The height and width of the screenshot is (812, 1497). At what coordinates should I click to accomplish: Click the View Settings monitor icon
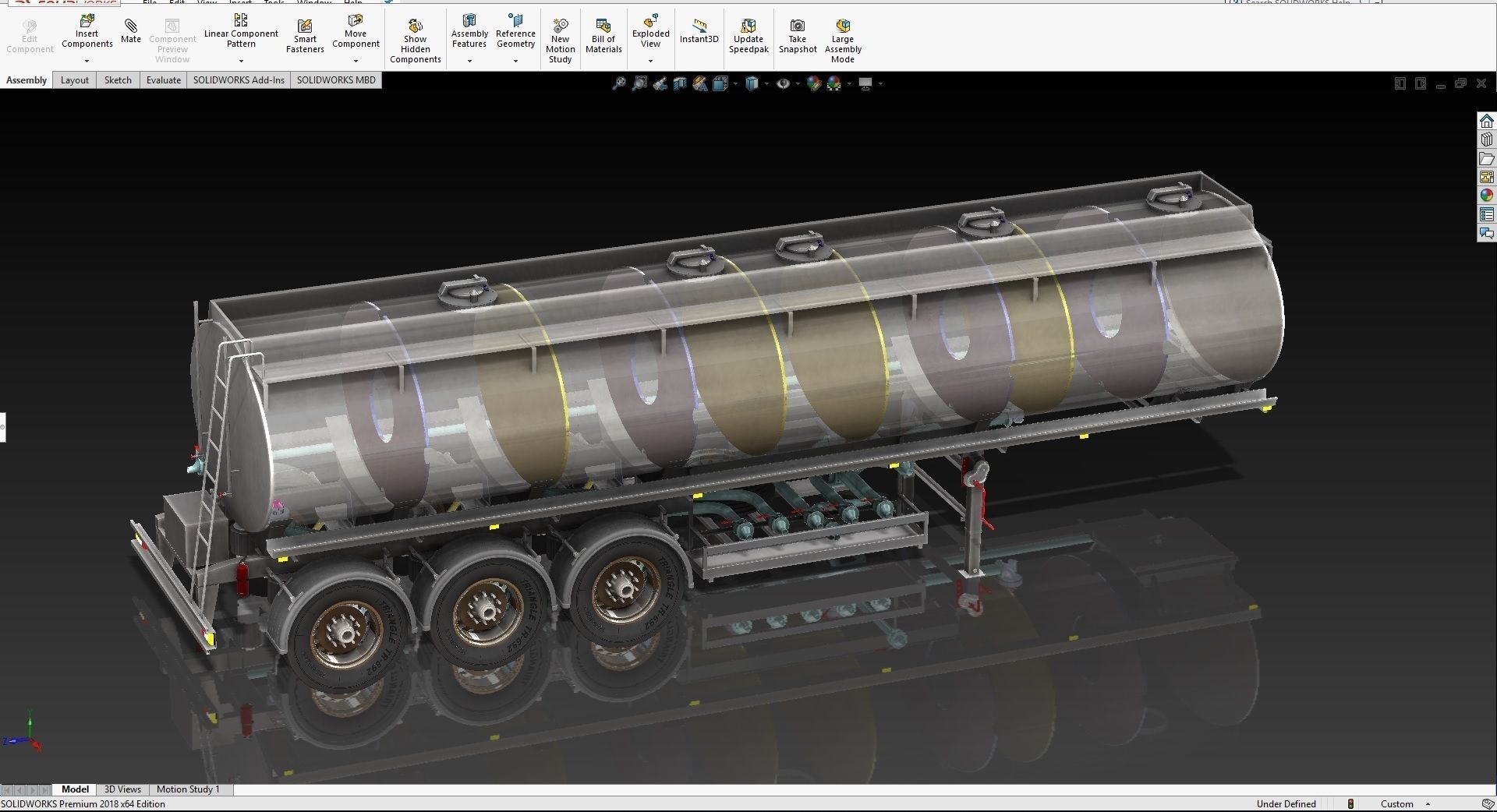tap(865, 83)
